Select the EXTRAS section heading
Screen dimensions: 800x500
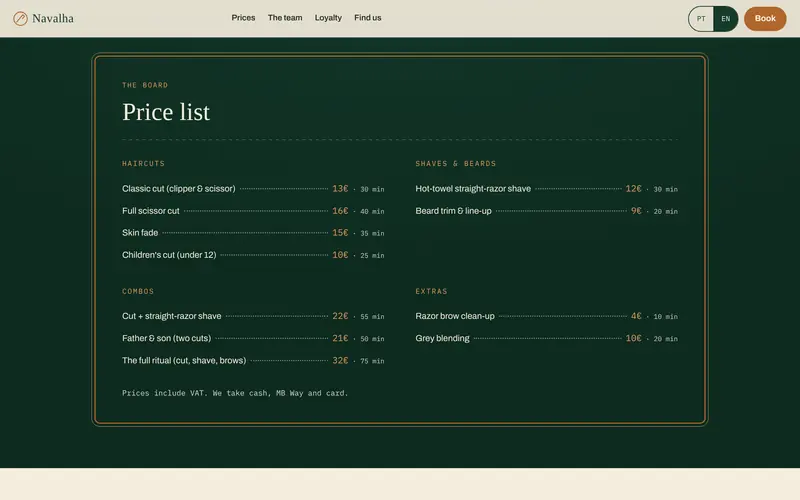coord(431,291)
